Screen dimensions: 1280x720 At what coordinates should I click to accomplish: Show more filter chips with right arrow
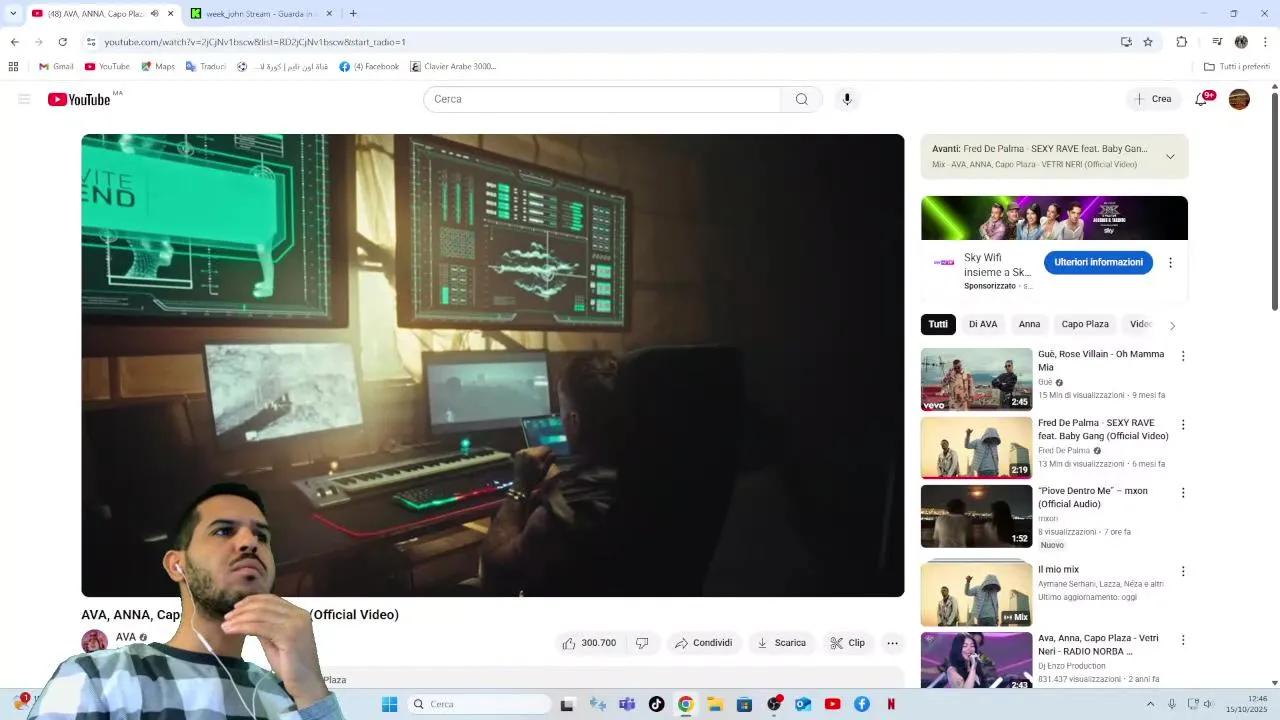(1172, 325)
